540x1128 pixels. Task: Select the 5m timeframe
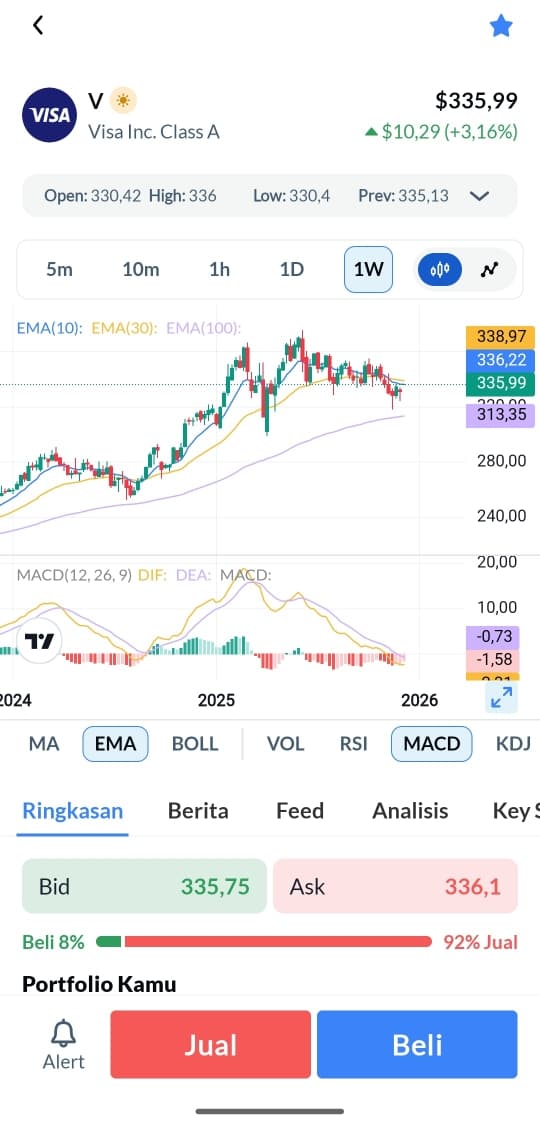tap(60, 270)
